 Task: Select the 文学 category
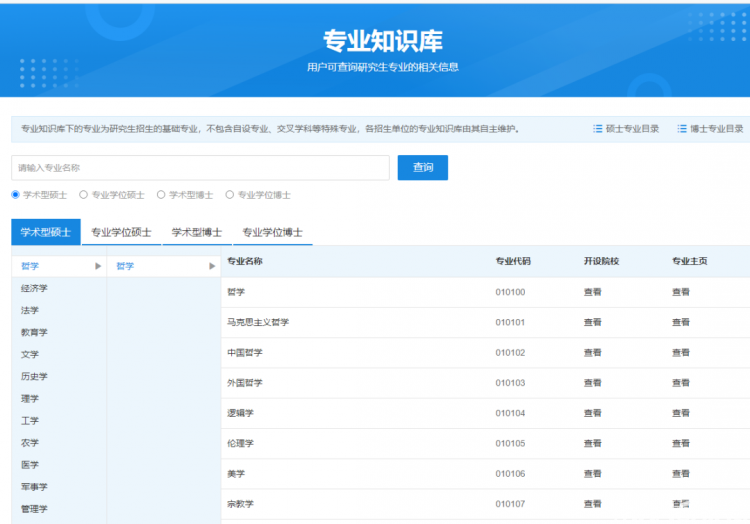tap(30, 354)
